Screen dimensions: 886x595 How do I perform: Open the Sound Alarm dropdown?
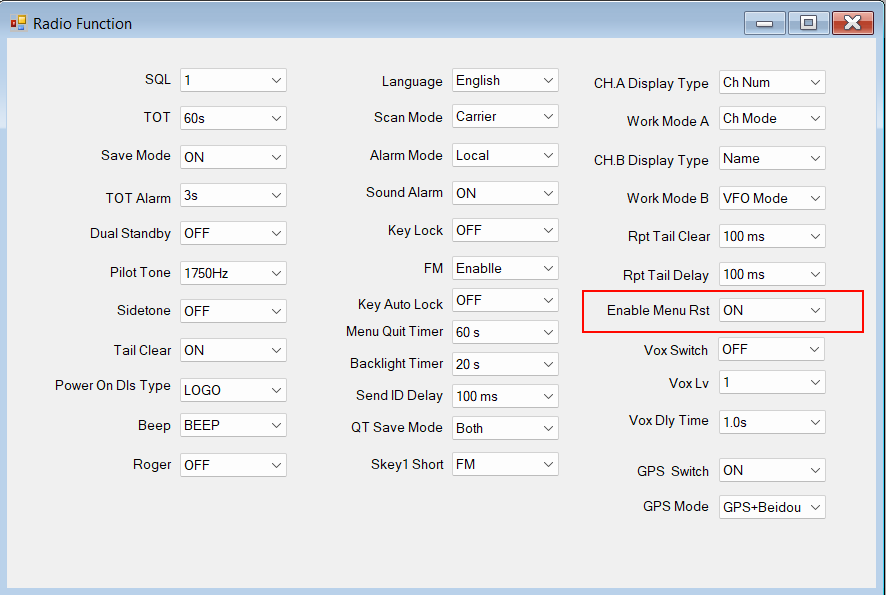tap(505, 193)
